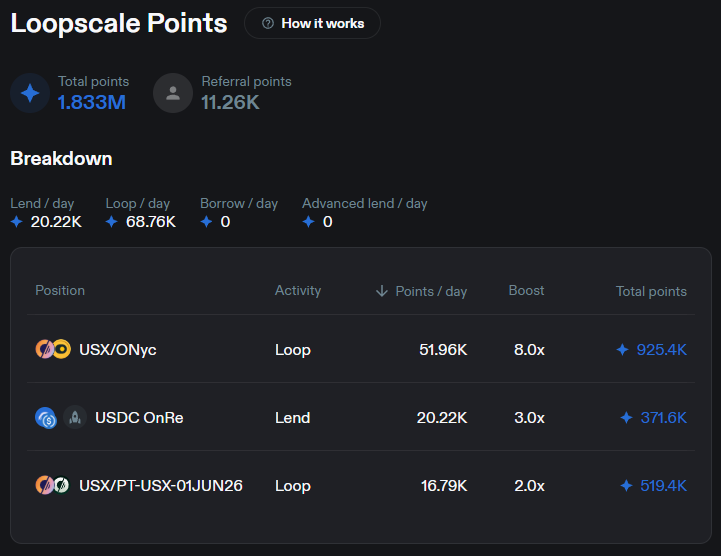The height and width of the screenshot is (556, 721).
Task: Click the USDC coin icon in OnRe row
Action: (46, 418)
